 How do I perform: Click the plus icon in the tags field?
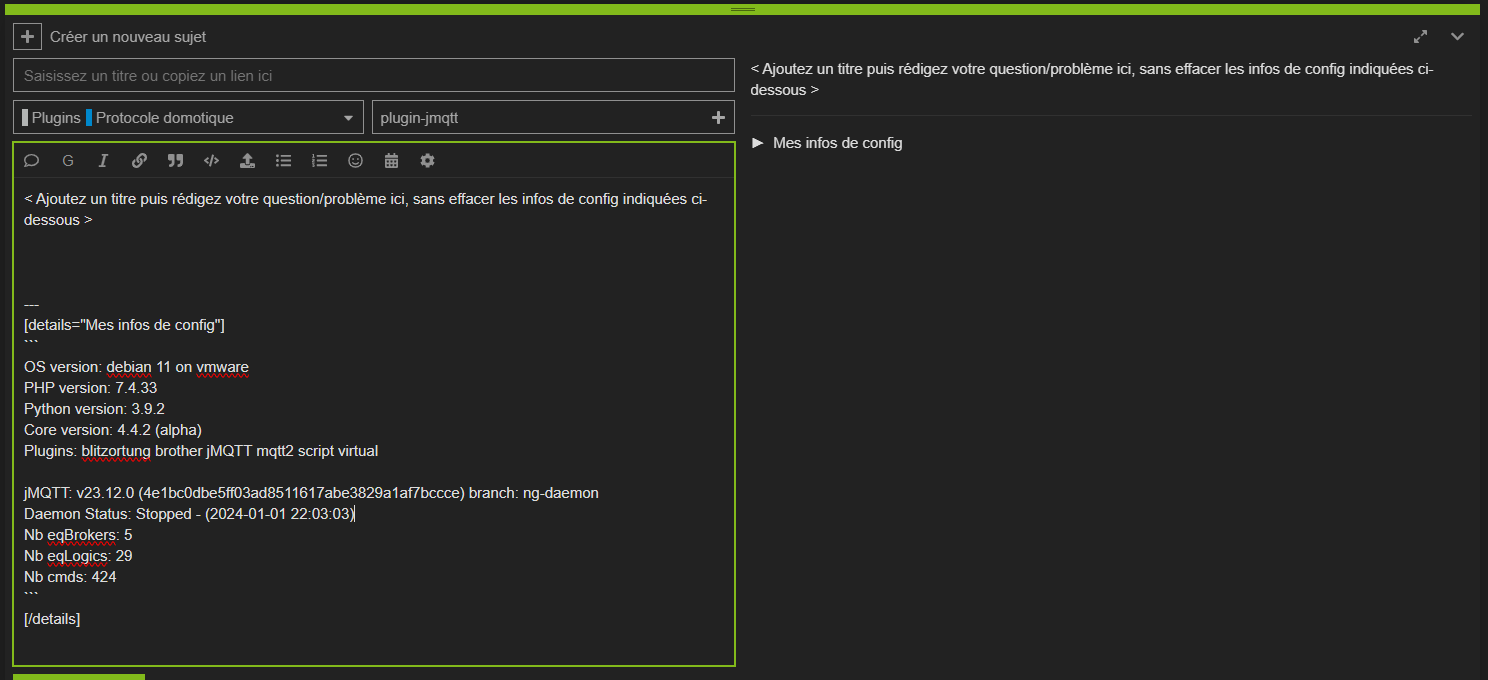click(x=718, y=117)
